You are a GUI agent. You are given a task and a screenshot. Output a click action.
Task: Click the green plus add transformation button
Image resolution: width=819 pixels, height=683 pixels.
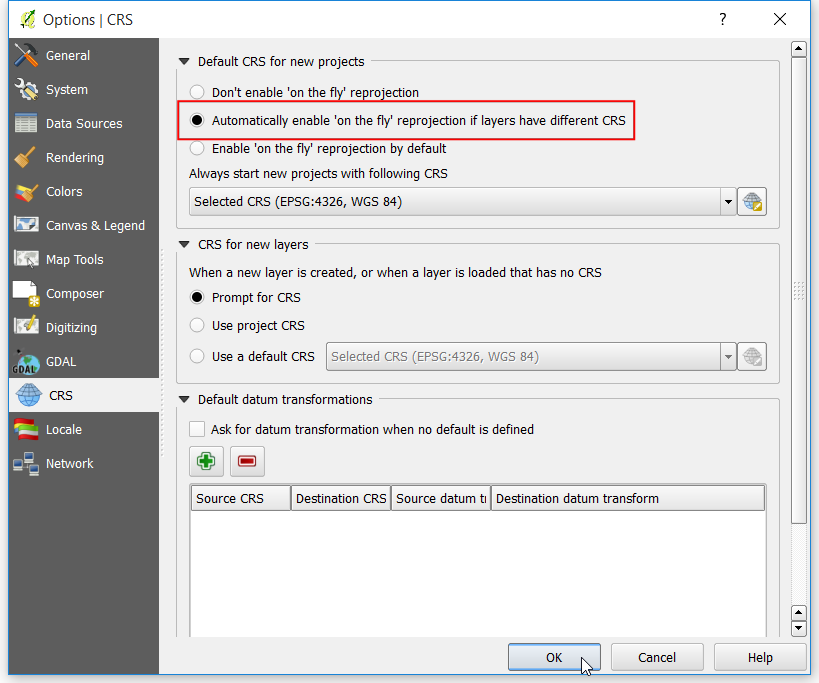coord(206,461)
